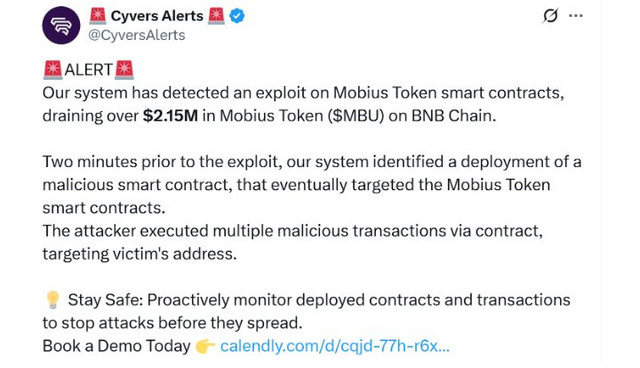Screen dimensions: 640x368
Task: Open the Cyvers Alerts profile avatar
Action: [61, 25]
